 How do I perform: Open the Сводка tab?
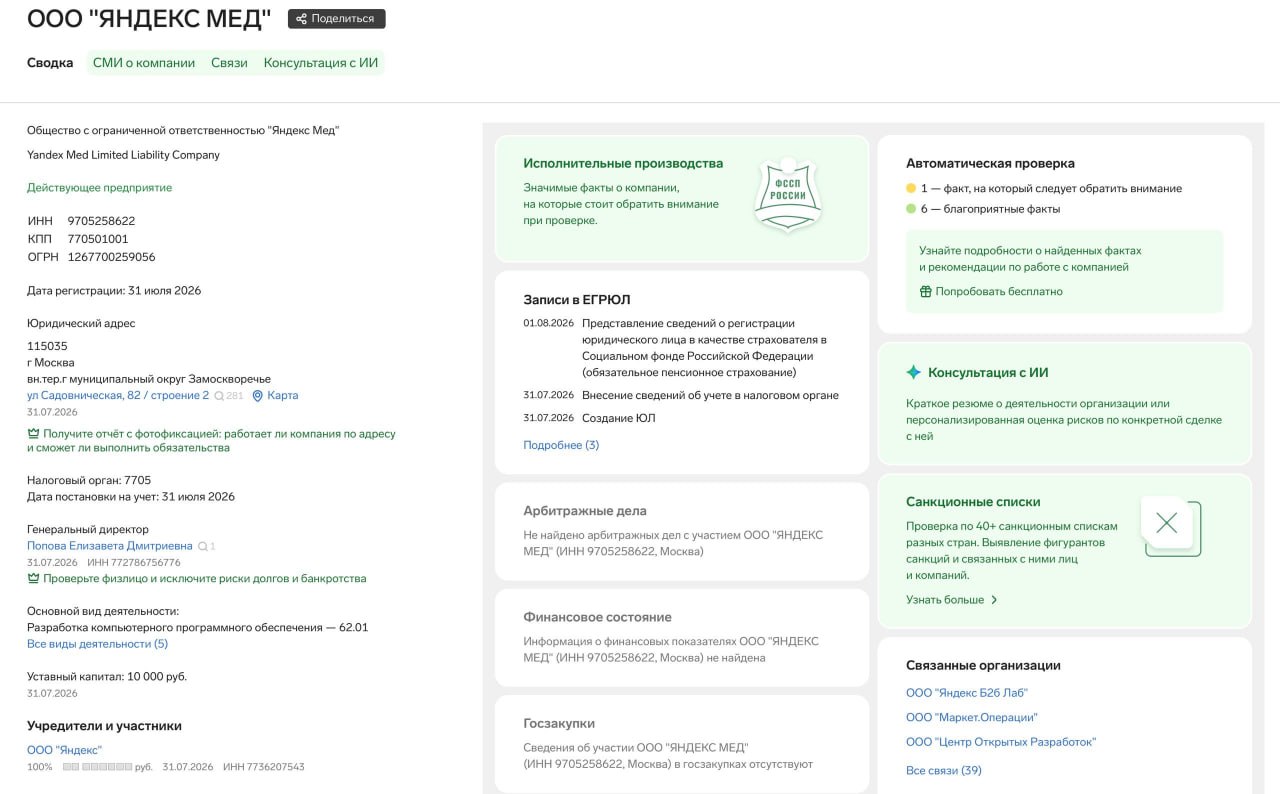pyautogui.click(x=50, y=62)
